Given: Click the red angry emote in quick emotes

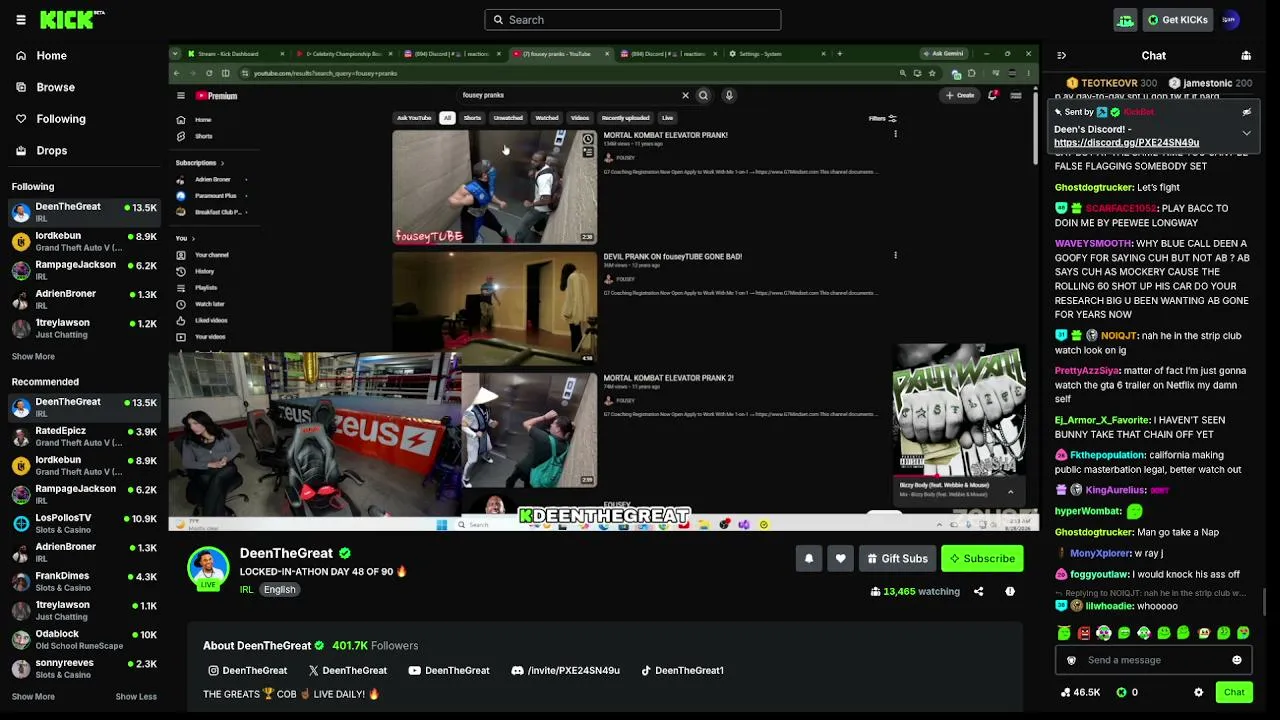Looking at the screenshot, I should 1084,633.
